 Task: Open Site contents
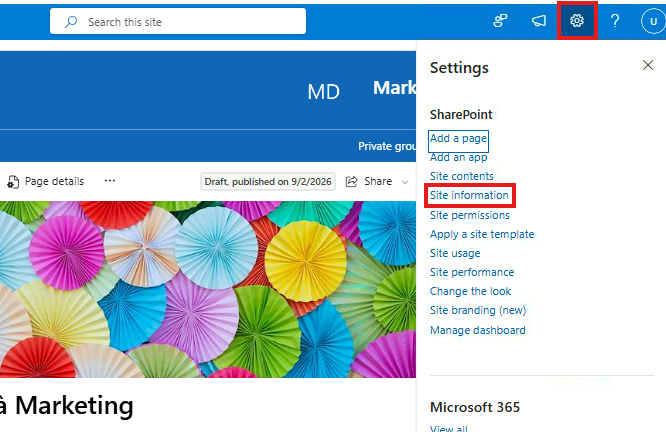462,176
